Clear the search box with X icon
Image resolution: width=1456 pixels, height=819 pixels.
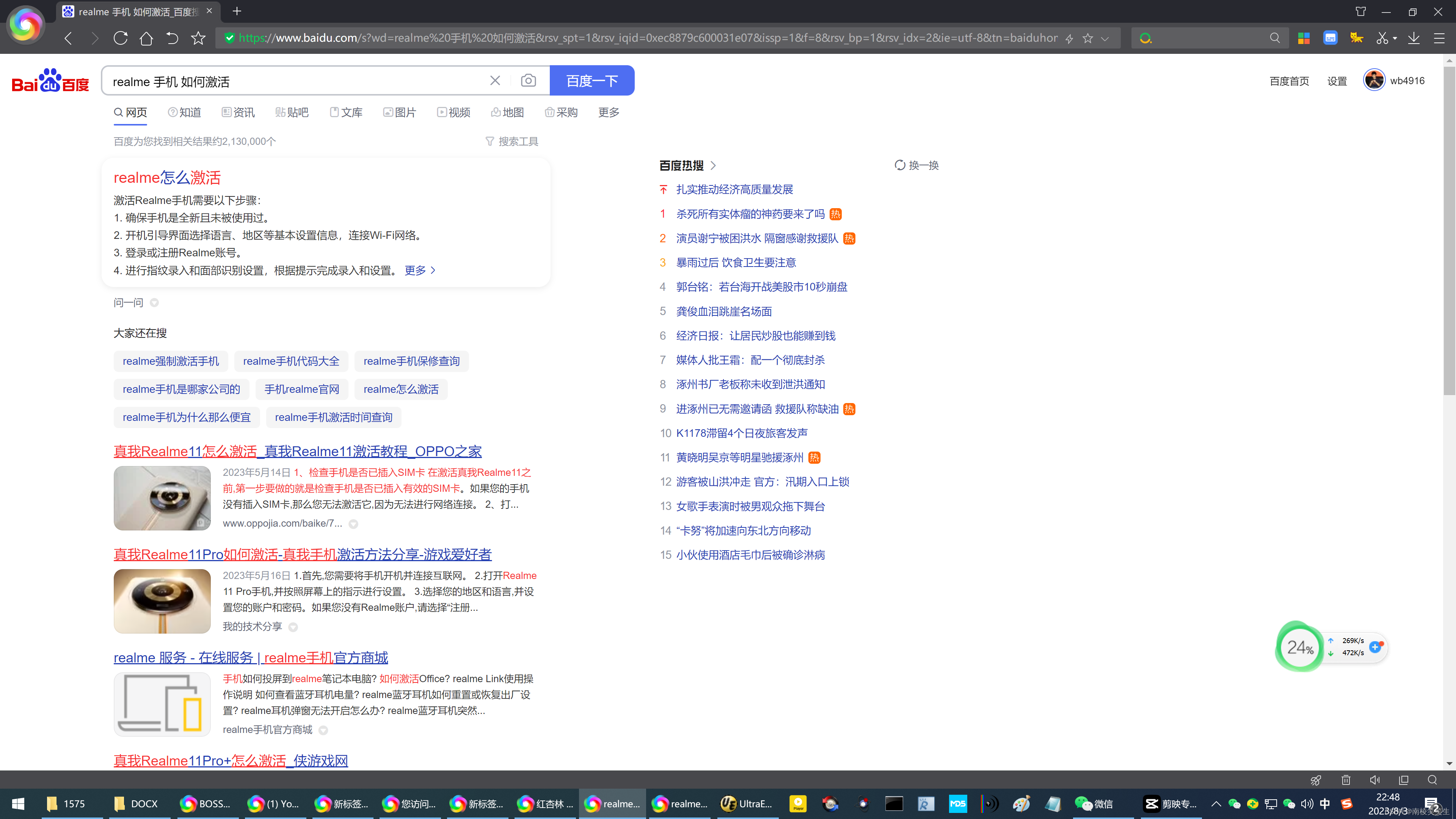click(x=494, y=81)
